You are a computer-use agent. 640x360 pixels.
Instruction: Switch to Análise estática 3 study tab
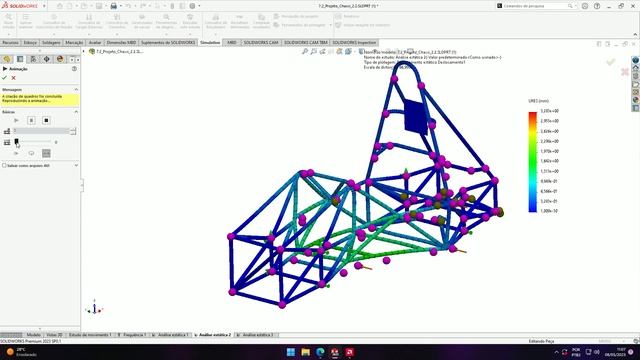(x=258, y=335)
